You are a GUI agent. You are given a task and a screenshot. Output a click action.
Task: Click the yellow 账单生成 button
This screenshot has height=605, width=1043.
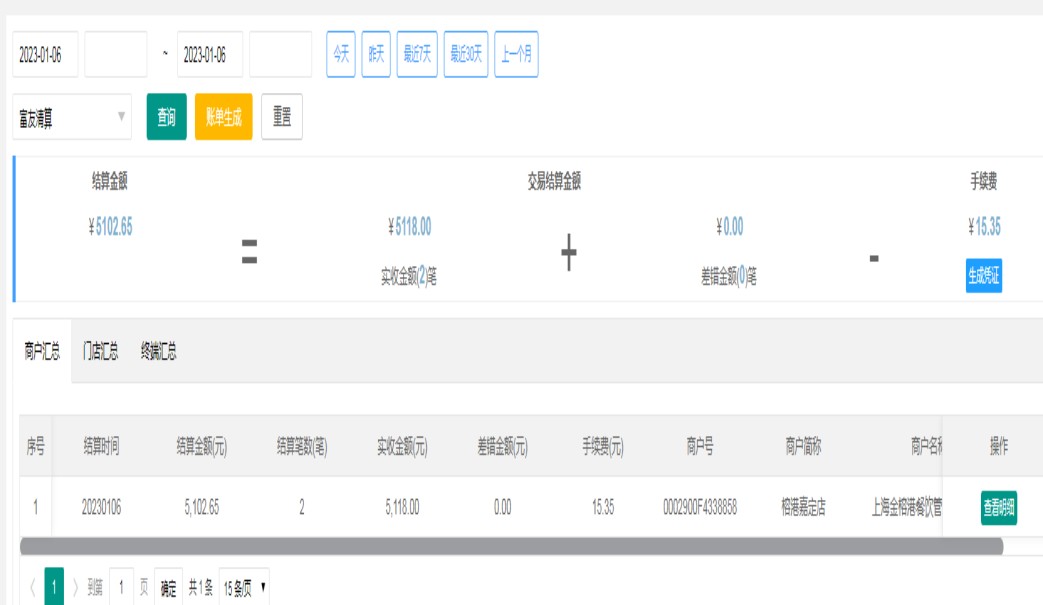pos(223,117)
